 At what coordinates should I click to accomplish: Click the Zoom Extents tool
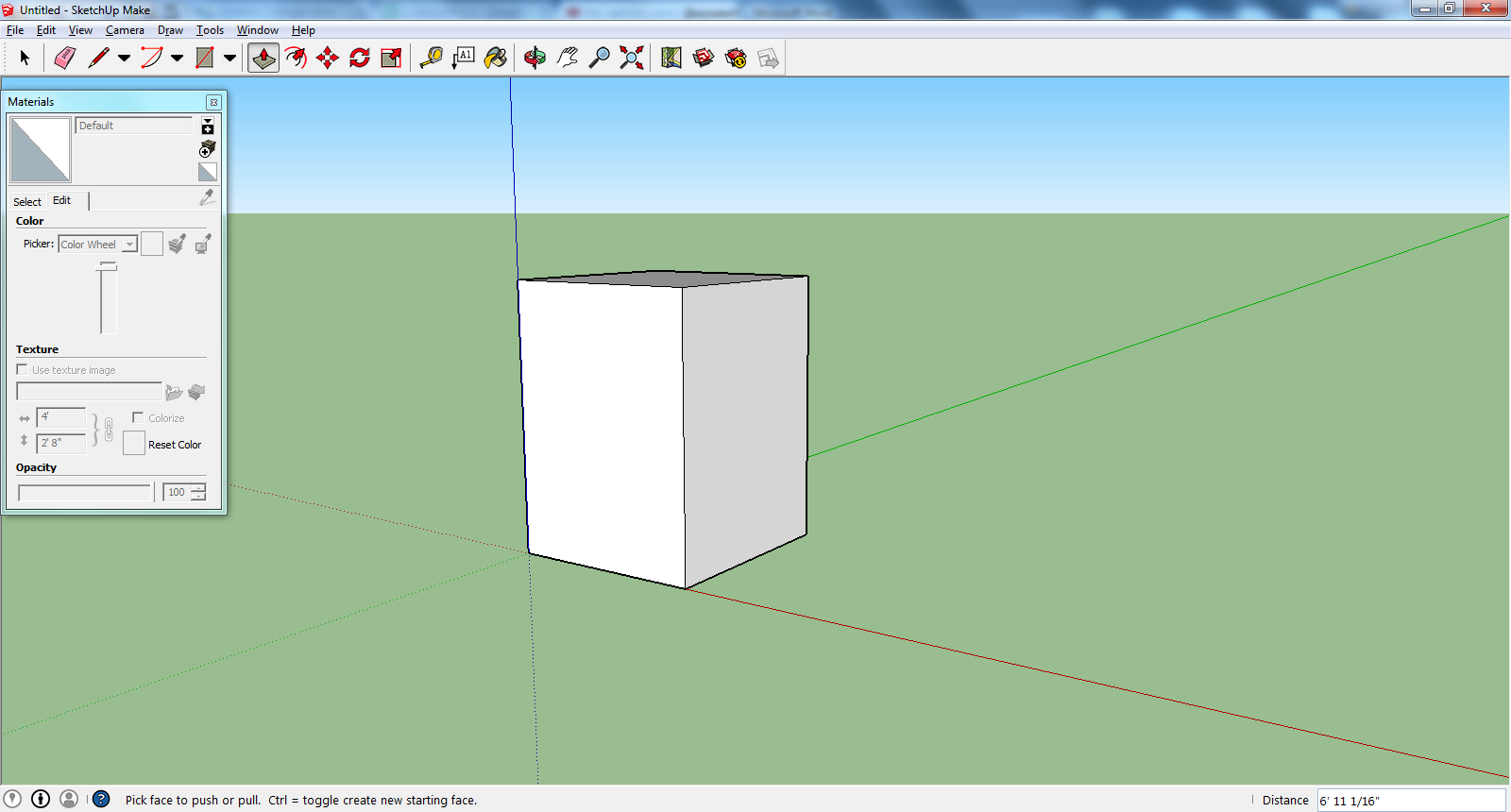pyautogui.click(x=631, y=58)
